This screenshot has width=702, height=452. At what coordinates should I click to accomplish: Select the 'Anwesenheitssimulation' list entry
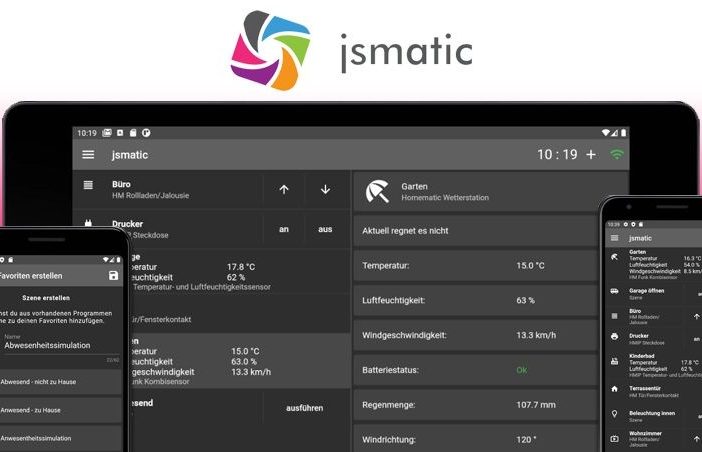tap(61, 438)
